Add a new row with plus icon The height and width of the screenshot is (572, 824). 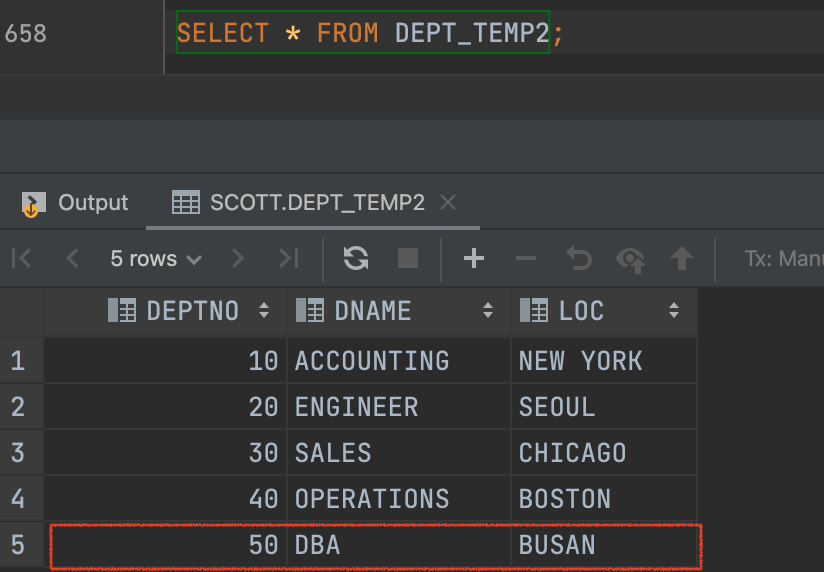coord(473,258)
